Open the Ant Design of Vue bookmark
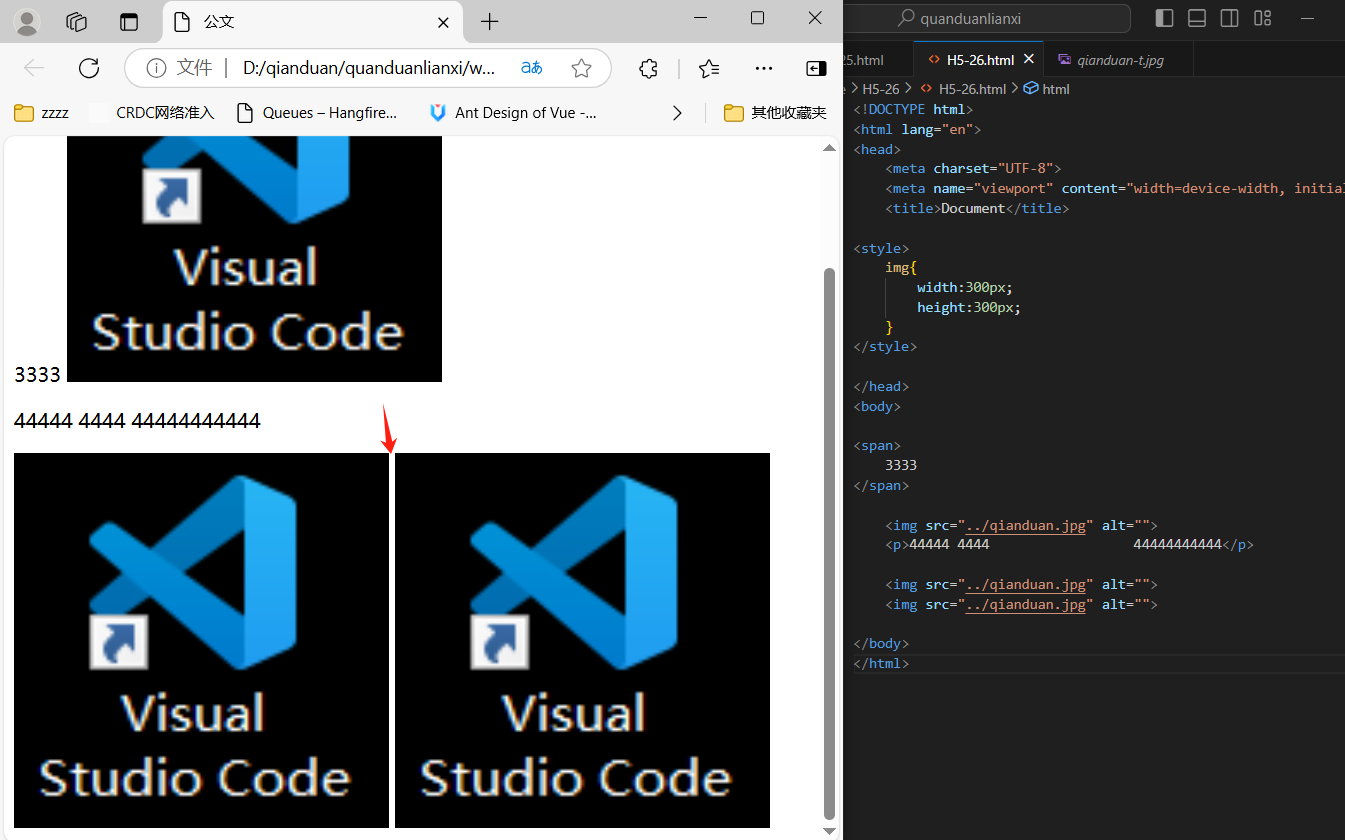Viewport: 1345px width, 840px height. pos(512,113)
